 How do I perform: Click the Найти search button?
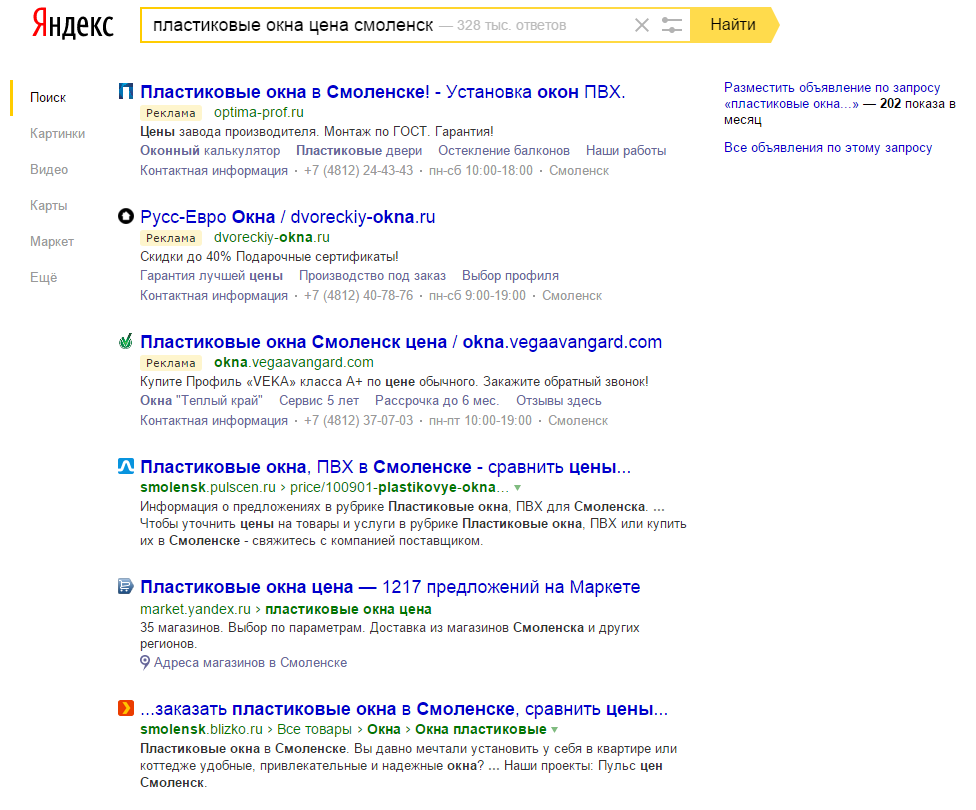734,25
